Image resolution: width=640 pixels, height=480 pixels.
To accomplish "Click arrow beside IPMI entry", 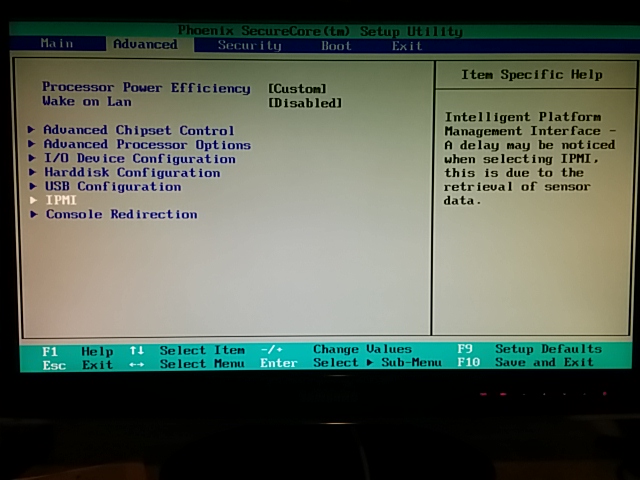I will pyautogui.click(x=33, y=200).
